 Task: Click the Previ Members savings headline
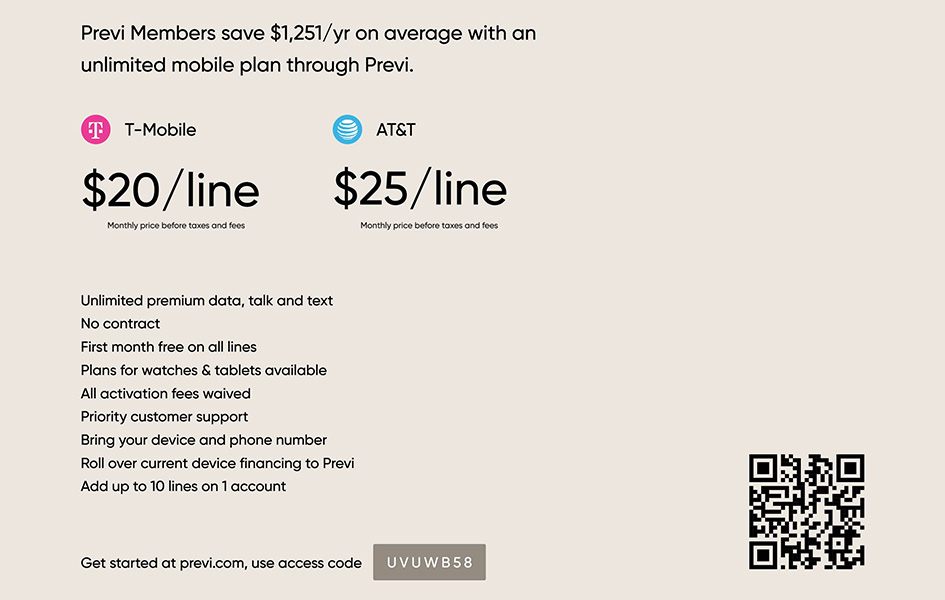(x=309, y=49)
